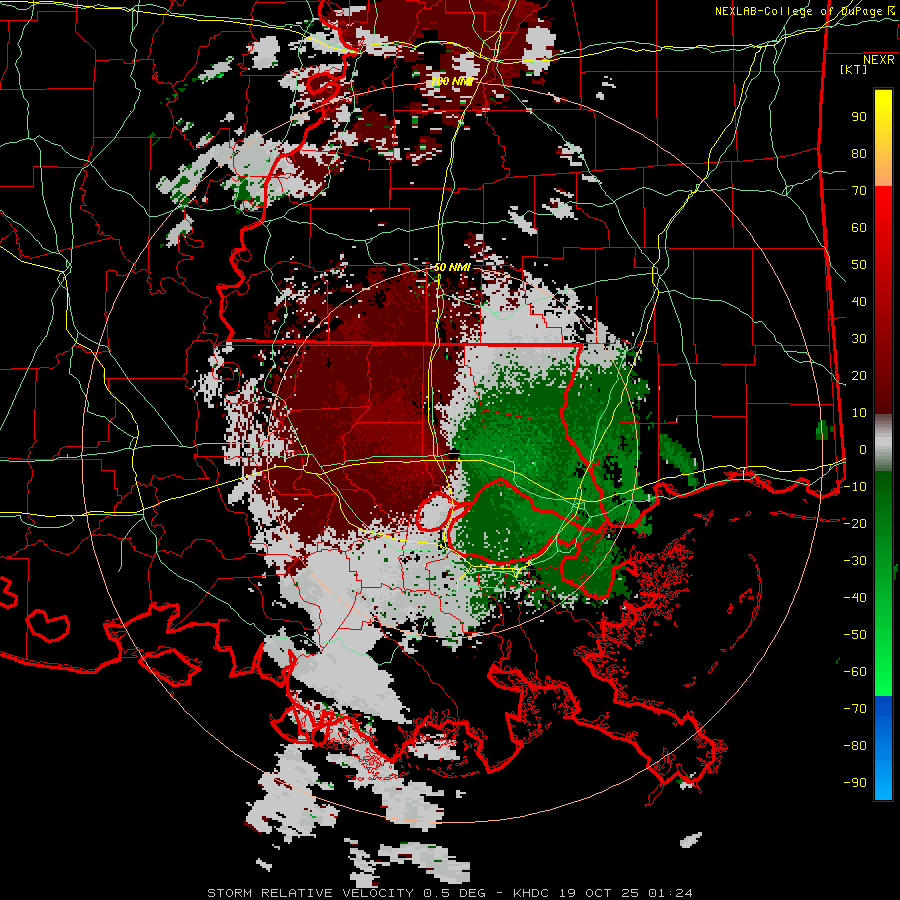Select the positive 20 scale value

point(859,375)
